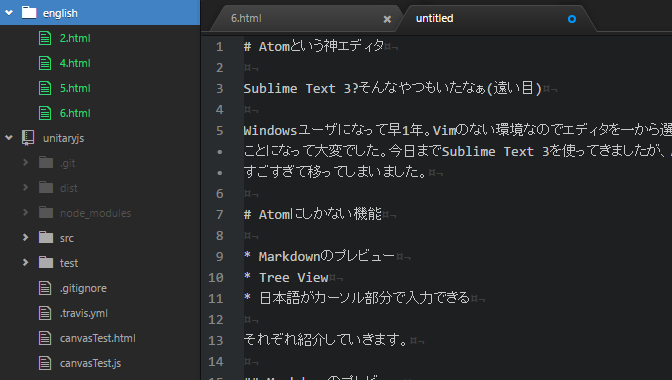Select the english folder label

[x=60, y=13]
